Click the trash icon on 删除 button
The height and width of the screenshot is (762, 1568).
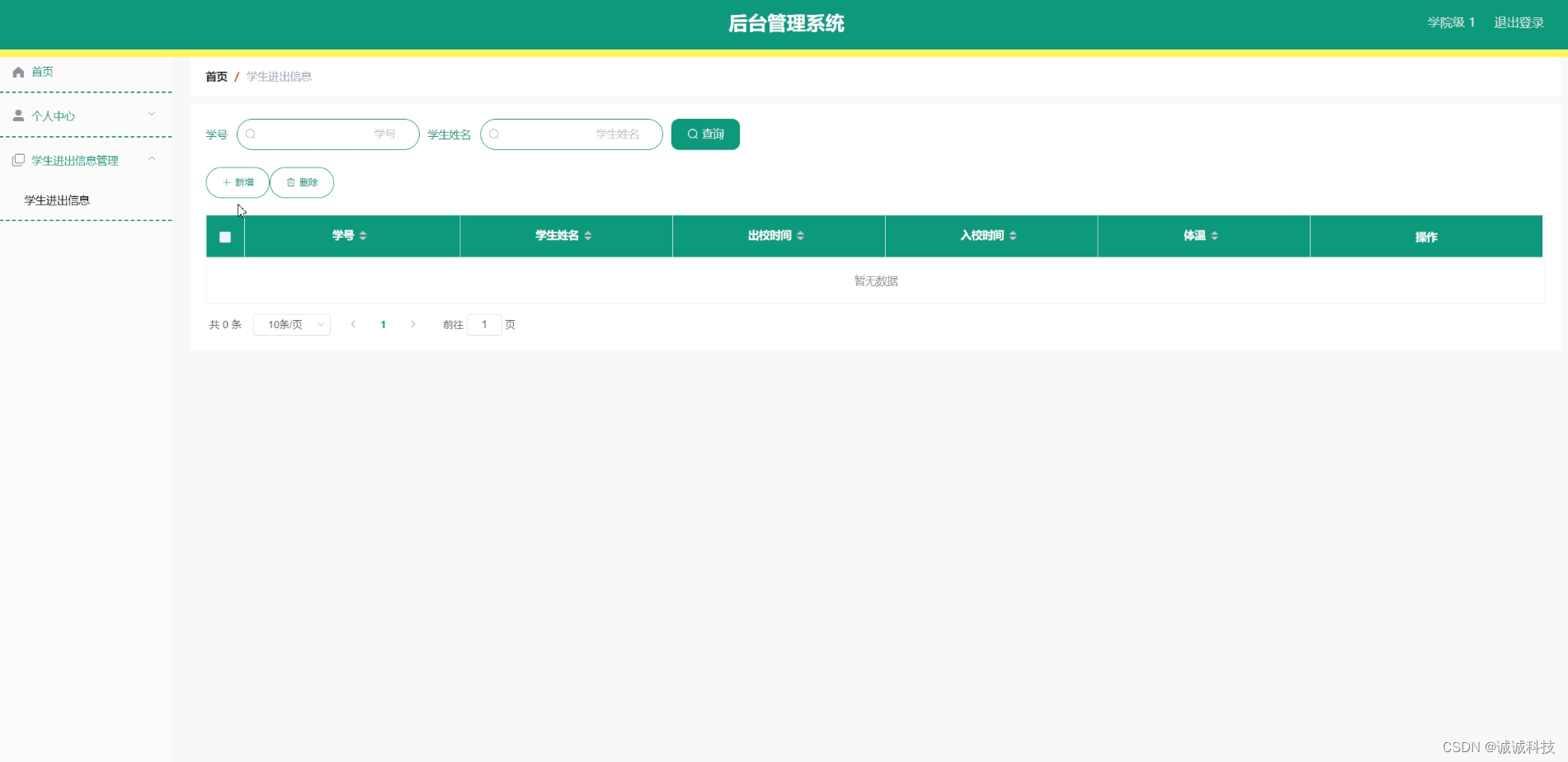pyautogui.click(x=290, y=182)
